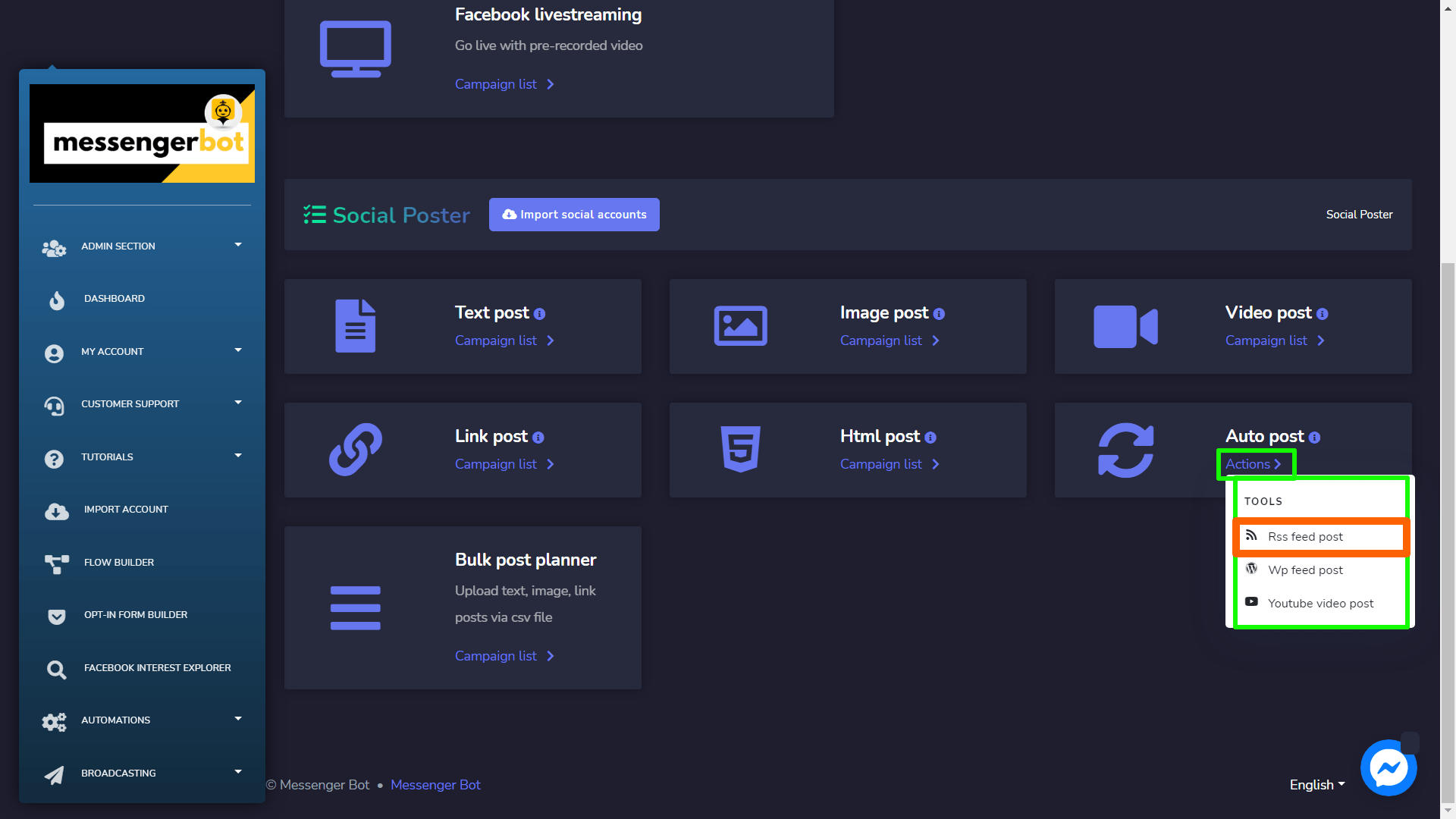Image resolution: width=1456 pixels, height=819 pixels.
Task: Click the Text post info icon
Action: coord(539,314)
